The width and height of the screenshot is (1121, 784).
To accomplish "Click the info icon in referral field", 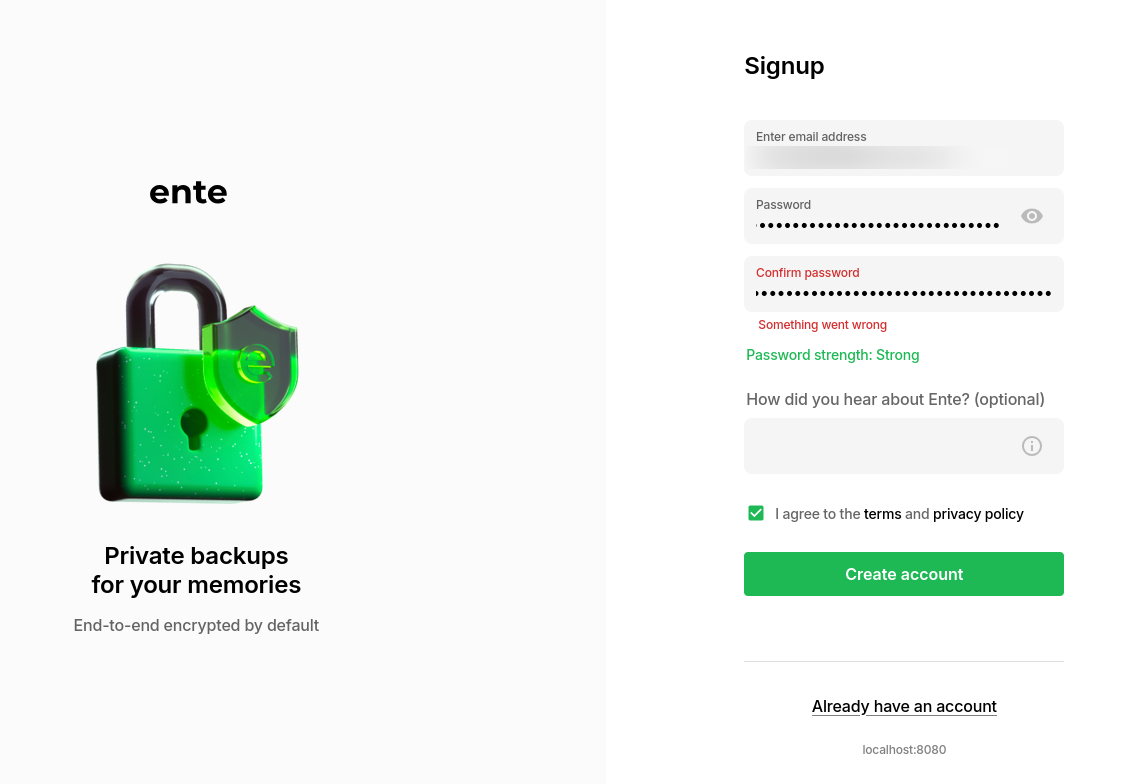I will point(1032,446).
